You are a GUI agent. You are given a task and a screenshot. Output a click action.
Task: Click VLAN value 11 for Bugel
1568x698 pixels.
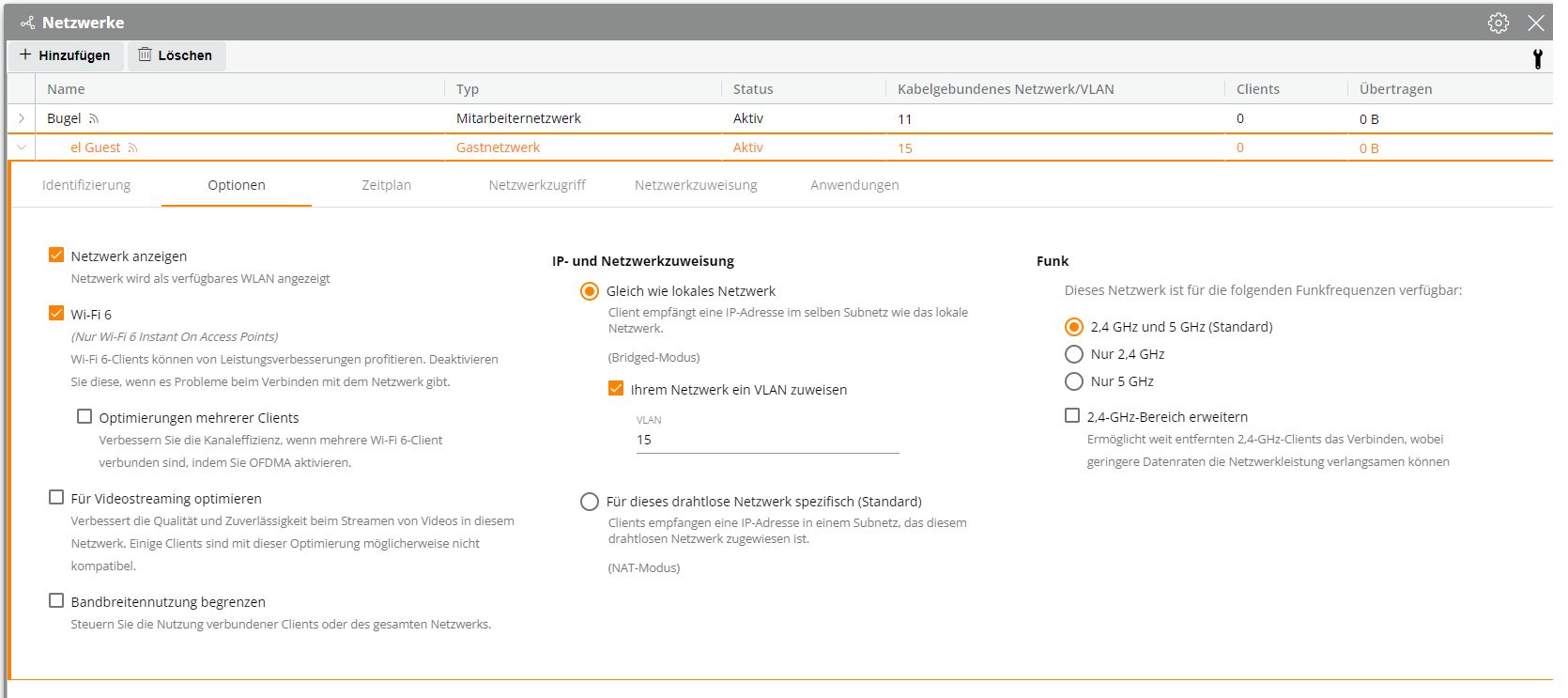click(x=904, y=119)
